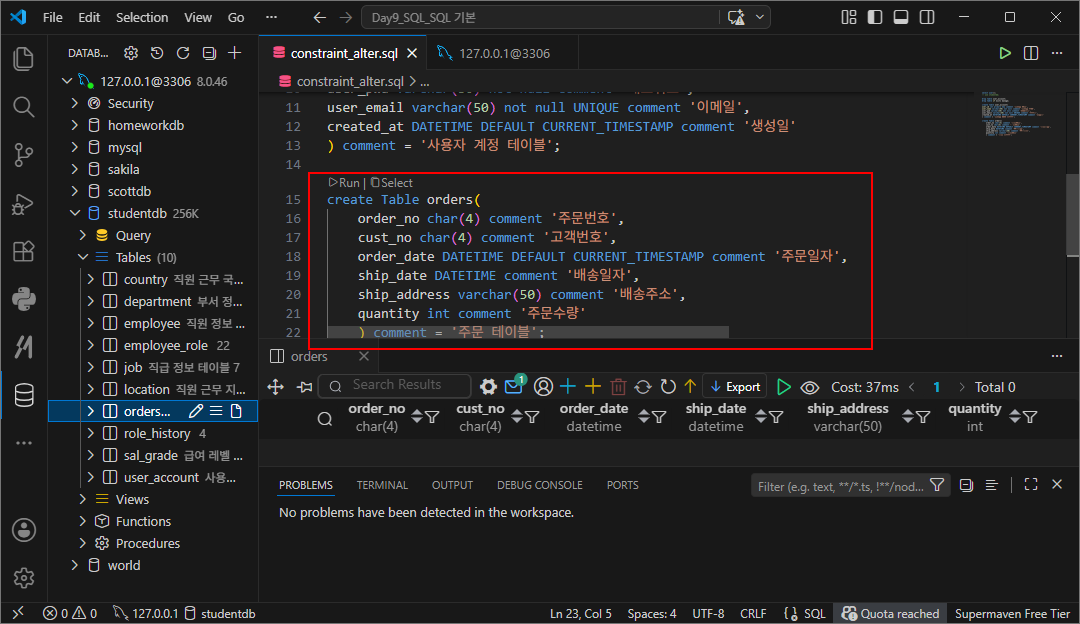Toggle the Primary Side Bar layout
Image resolution: width=1080 pixels, height=624 pixels.
[875, 17]
